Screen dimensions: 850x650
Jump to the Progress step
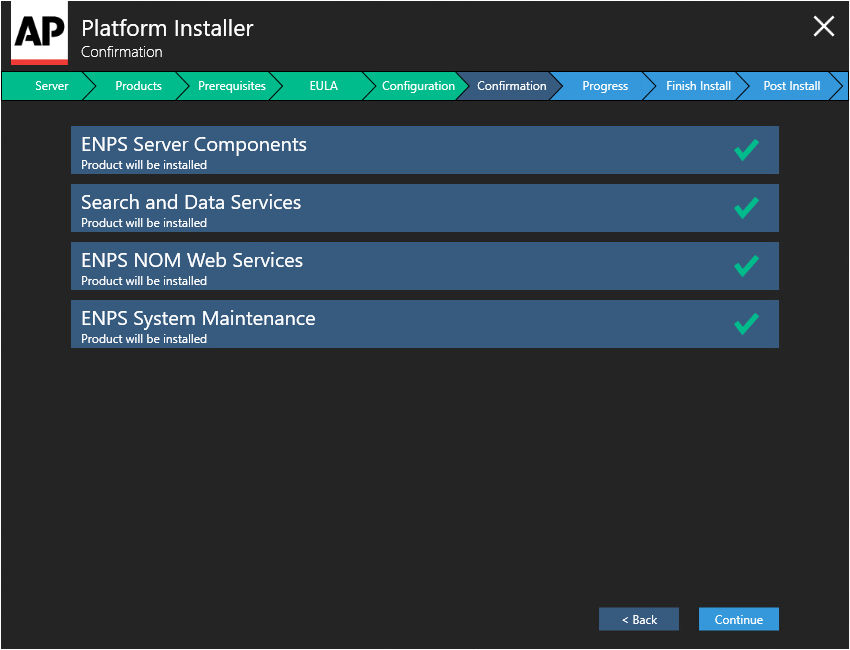(605, 86)
